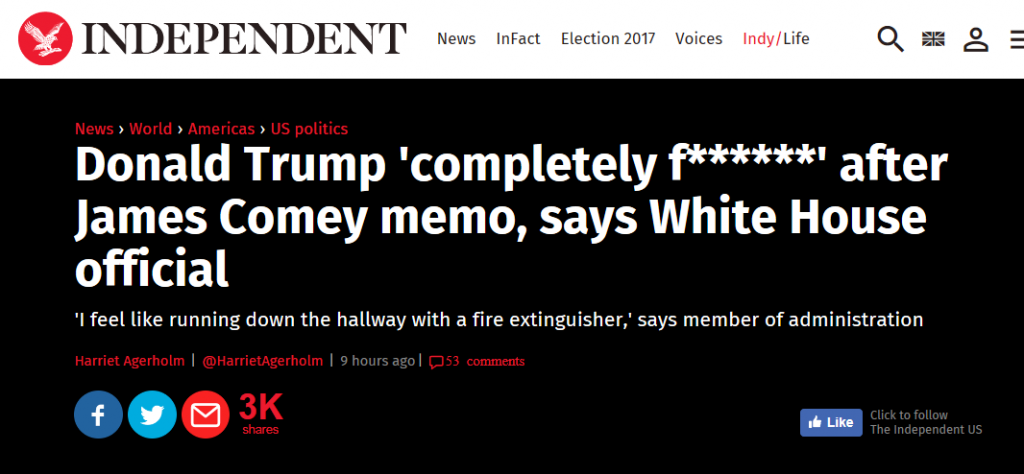Go to Election 2017 section
The width and height of the screenshot is (1024, 474).
click(608, 39)
